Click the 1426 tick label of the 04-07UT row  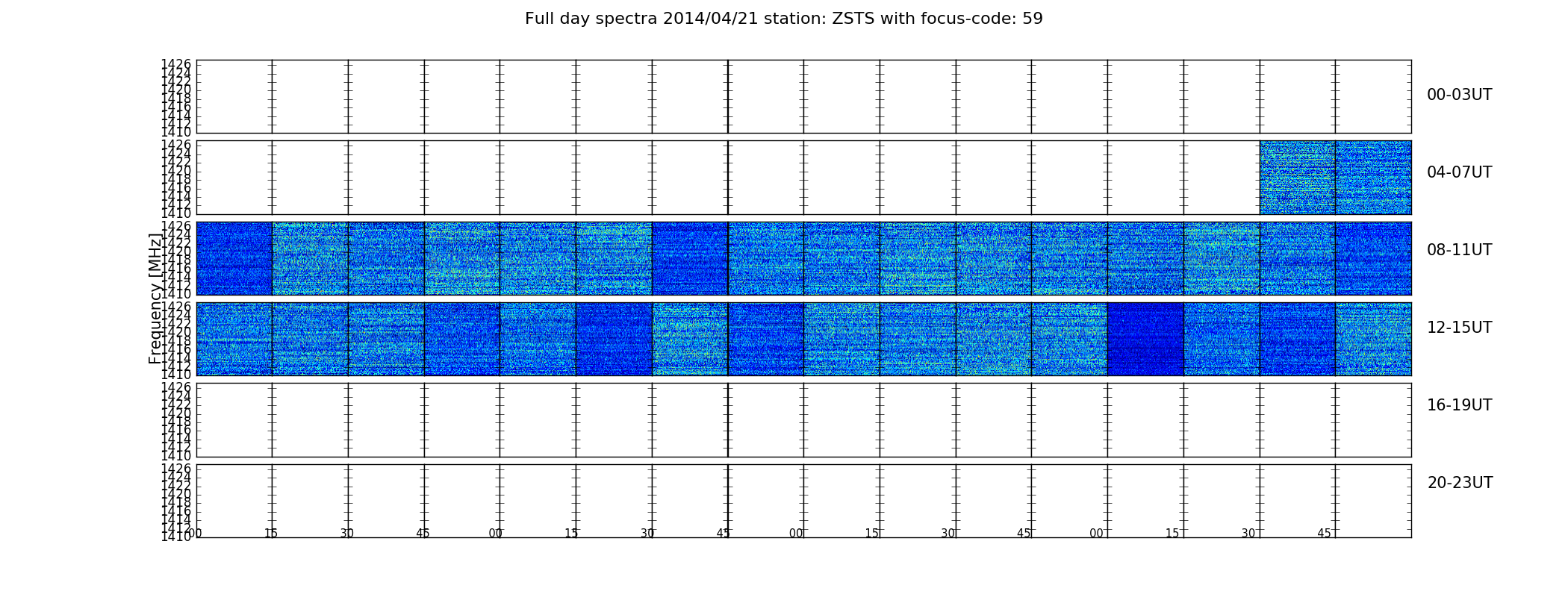coord(176,145)
